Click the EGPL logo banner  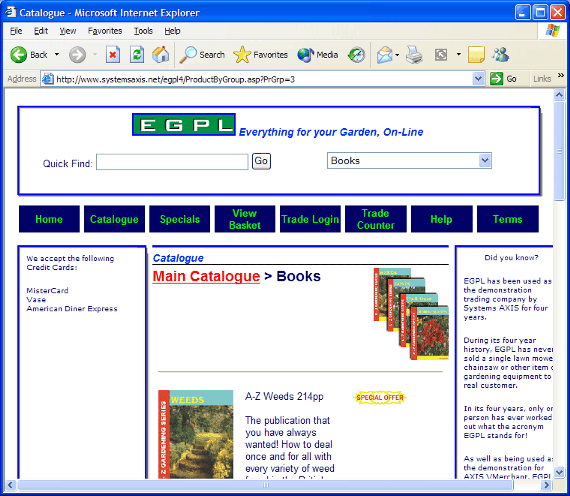pos(184,125)
